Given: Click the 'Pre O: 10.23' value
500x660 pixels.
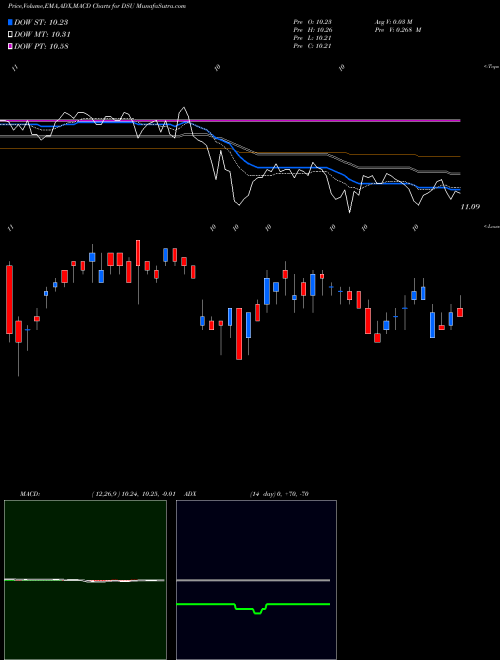Looking at the screenshot, I should [313, 22].
